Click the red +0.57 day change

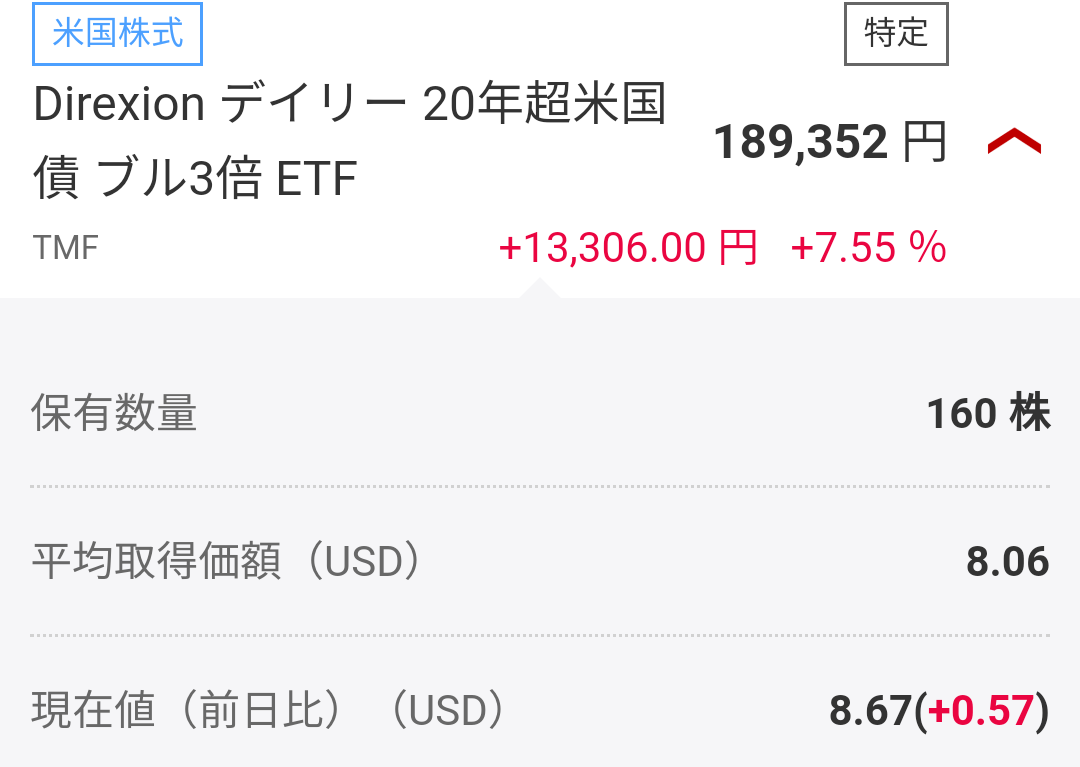pyautogui.click(x=980, y=712)
